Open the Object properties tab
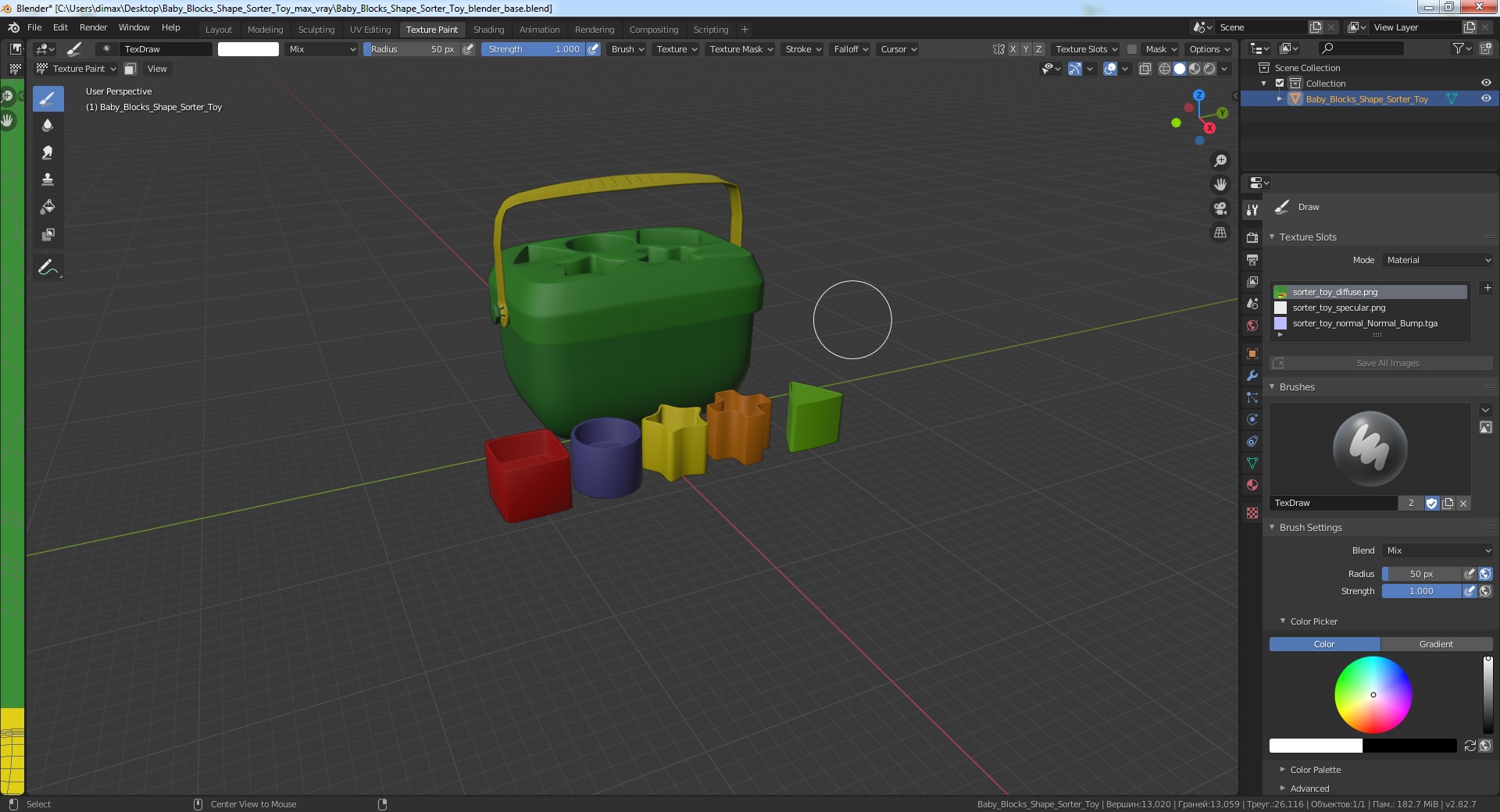The image size is (1500, 812). coord(1252,354)
